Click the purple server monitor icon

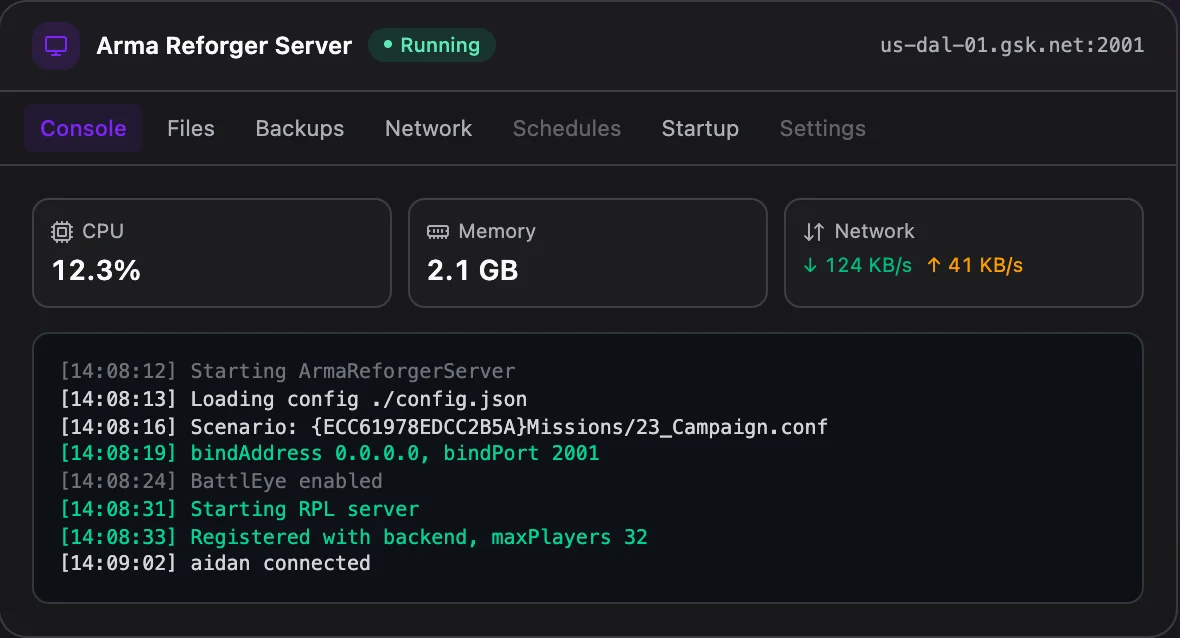pyautogui.click(x=56, y=46)
